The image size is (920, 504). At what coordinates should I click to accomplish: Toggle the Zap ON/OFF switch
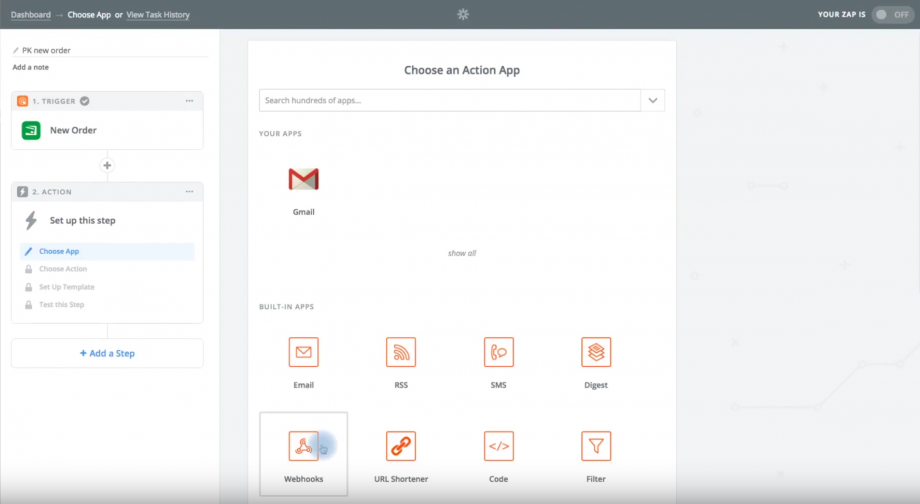tap(892, 15)
